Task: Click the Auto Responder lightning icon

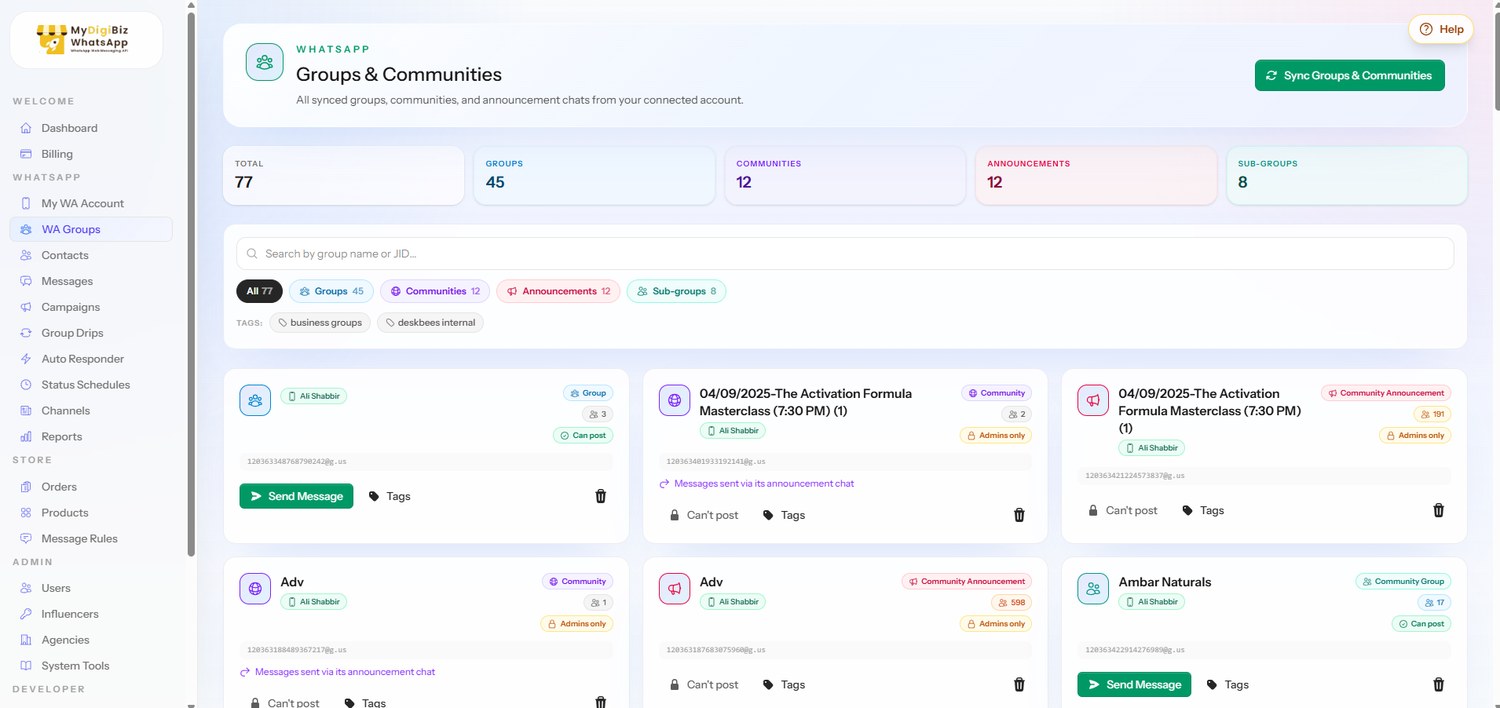Action: [x=26, y=359]
